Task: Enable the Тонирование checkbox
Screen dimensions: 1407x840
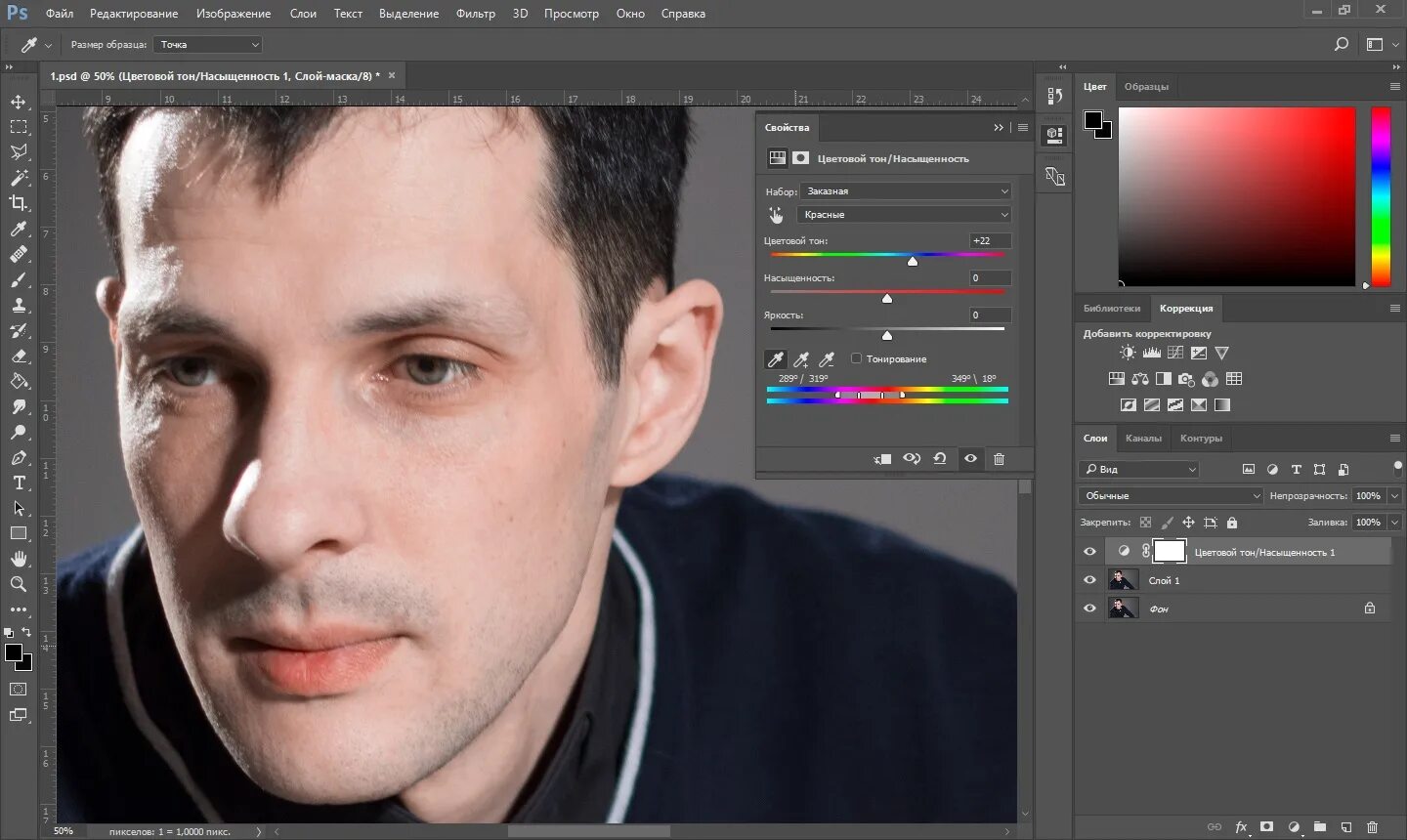Action: 857,358
